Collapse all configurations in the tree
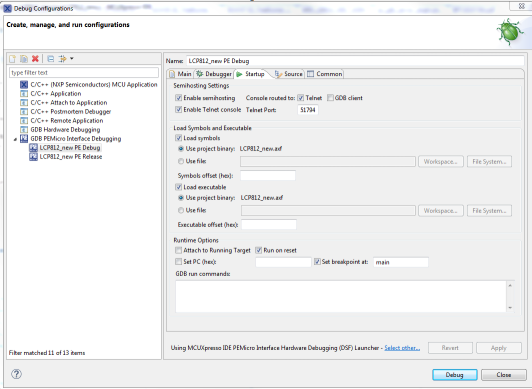 coord(51,59)
